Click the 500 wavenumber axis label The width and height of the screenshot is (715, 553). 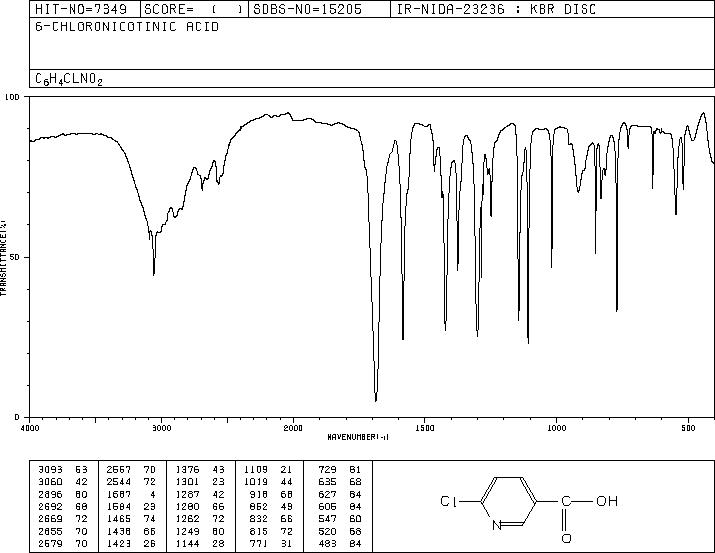click(688, 428)
